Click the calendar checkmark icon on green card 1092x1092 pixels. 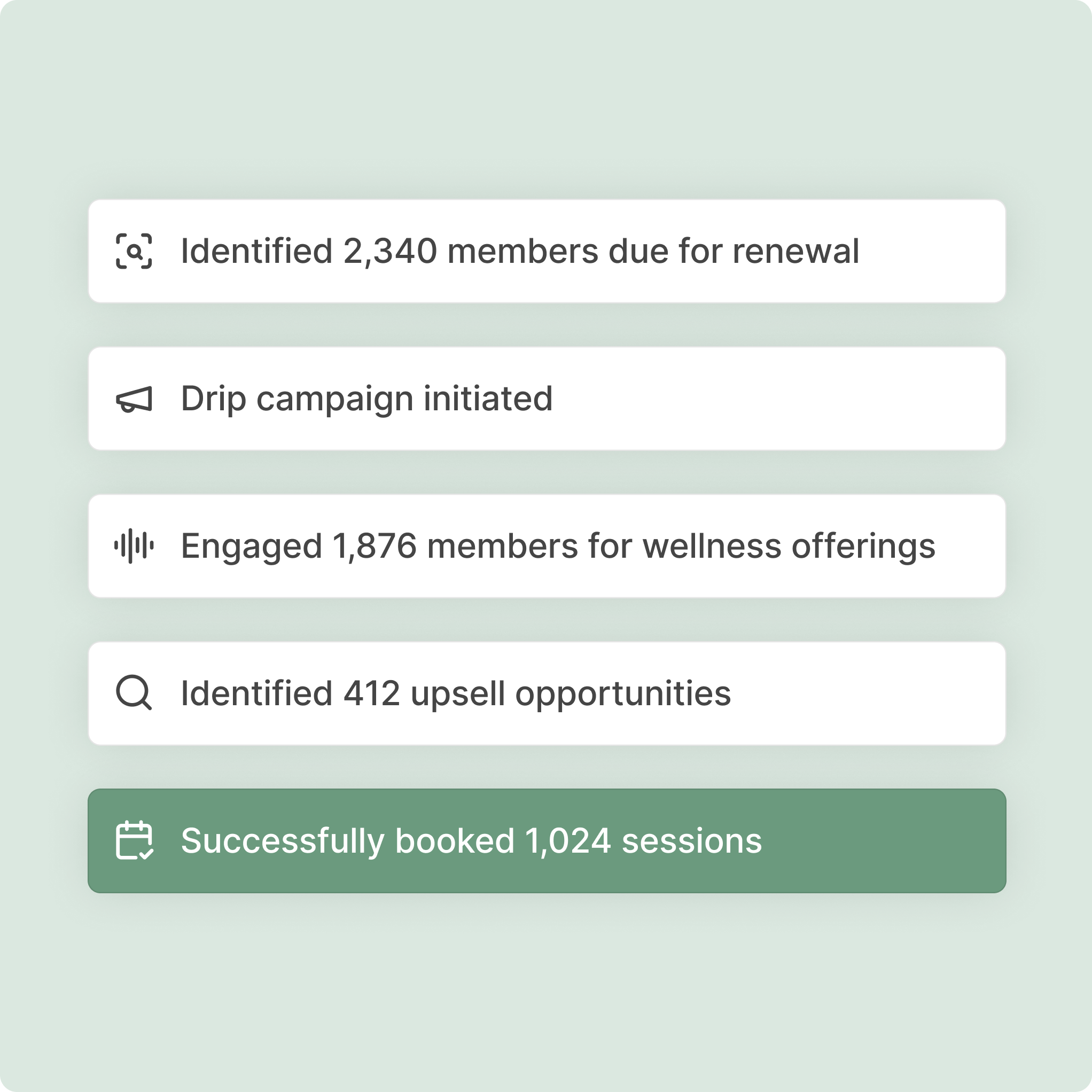coord(134,840)
